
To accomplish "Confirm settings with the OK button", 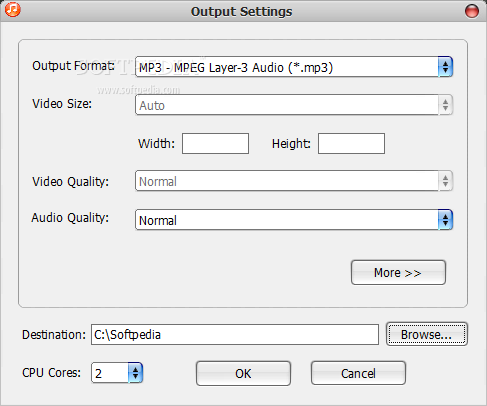I will coord(243,373).
